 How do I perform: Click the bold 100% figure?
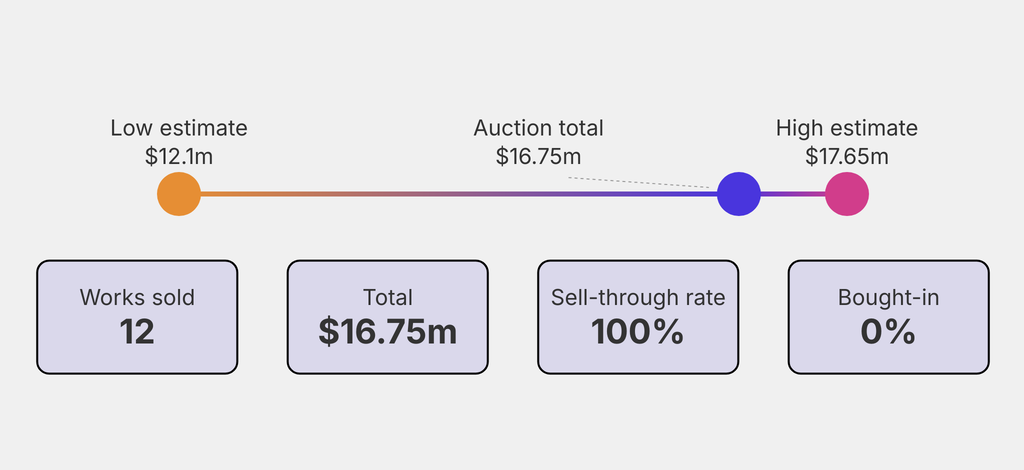click(x=638, y=332)
